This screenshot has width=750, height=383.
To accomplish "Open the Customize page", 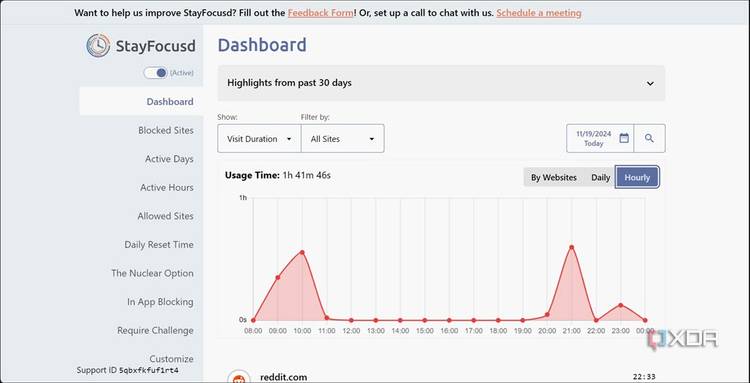I will (x=171, y=359).
